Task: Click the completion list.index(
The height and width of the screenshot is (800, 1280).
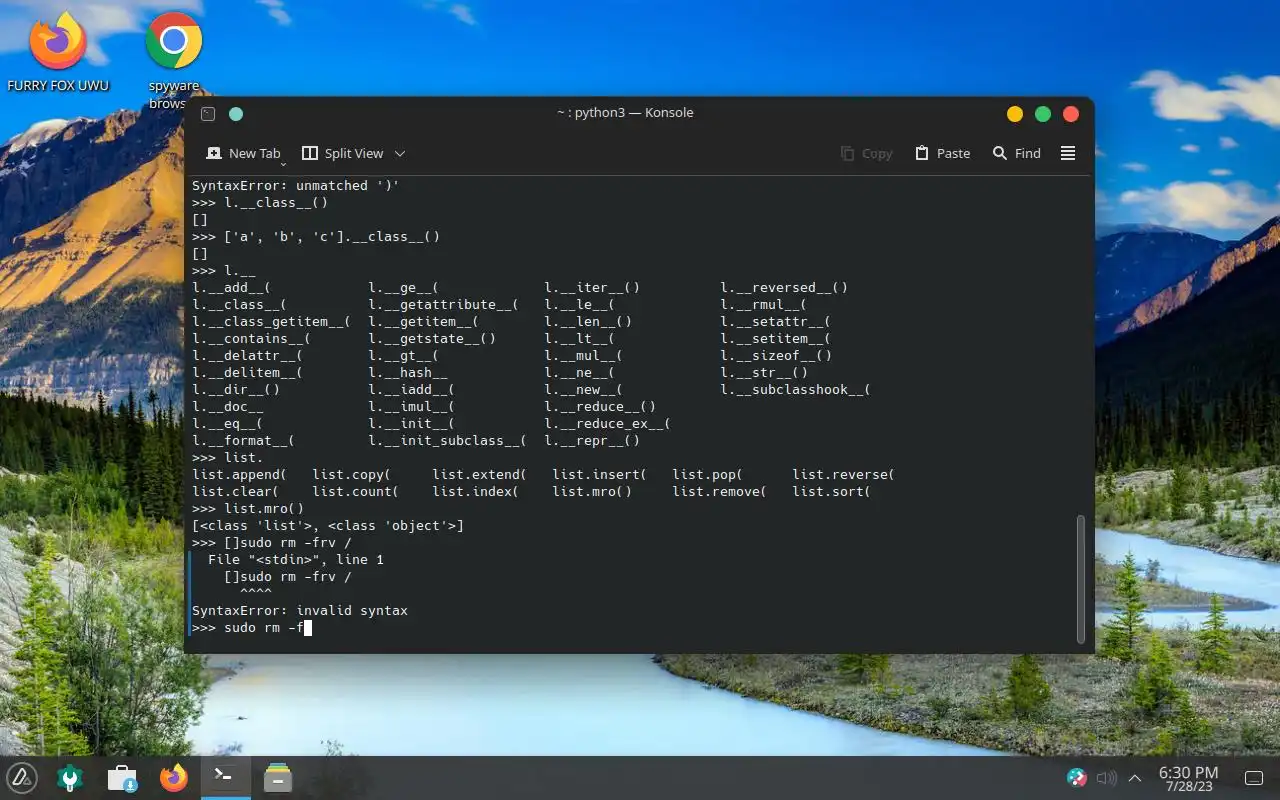Action: [476, 492]
